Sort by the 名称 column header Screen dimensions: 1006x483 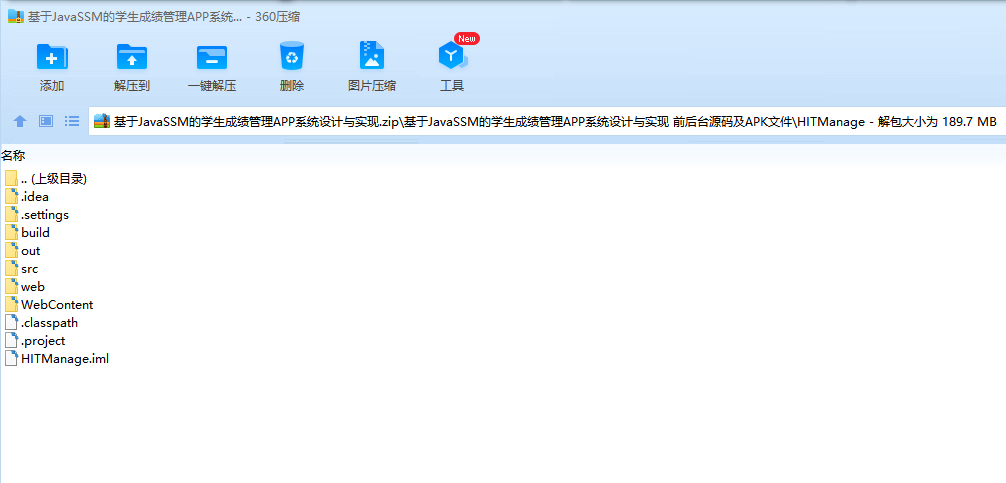coord(13,155)
